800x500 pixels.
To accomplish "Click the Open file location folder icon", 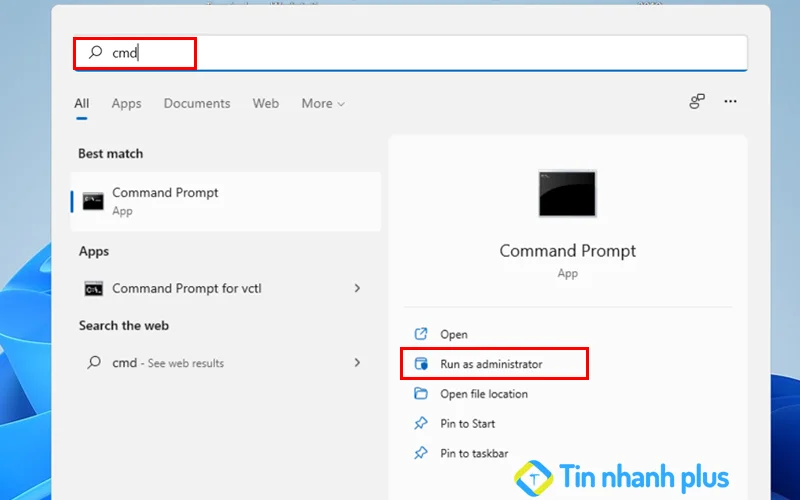I will pyautogui.click(x=421, y=393).
